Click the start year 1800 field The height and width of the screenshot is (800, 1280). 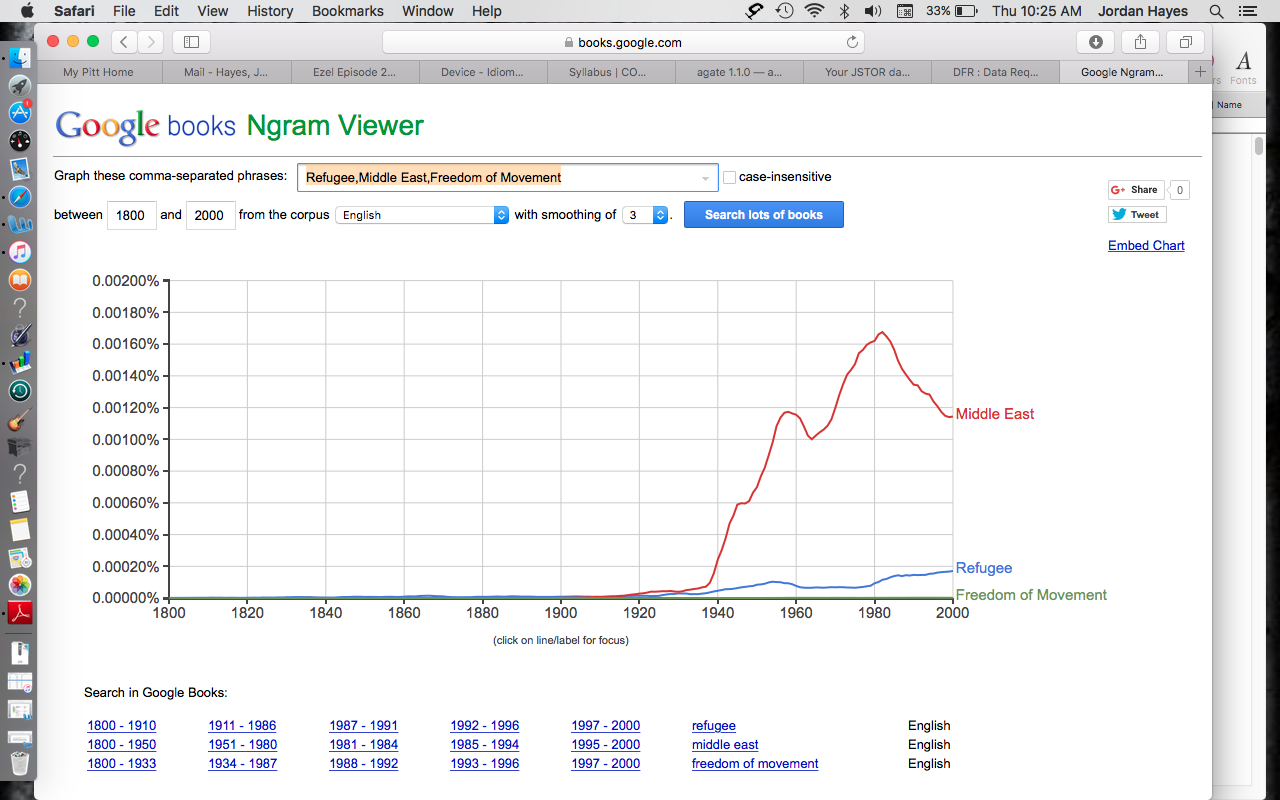131,215
